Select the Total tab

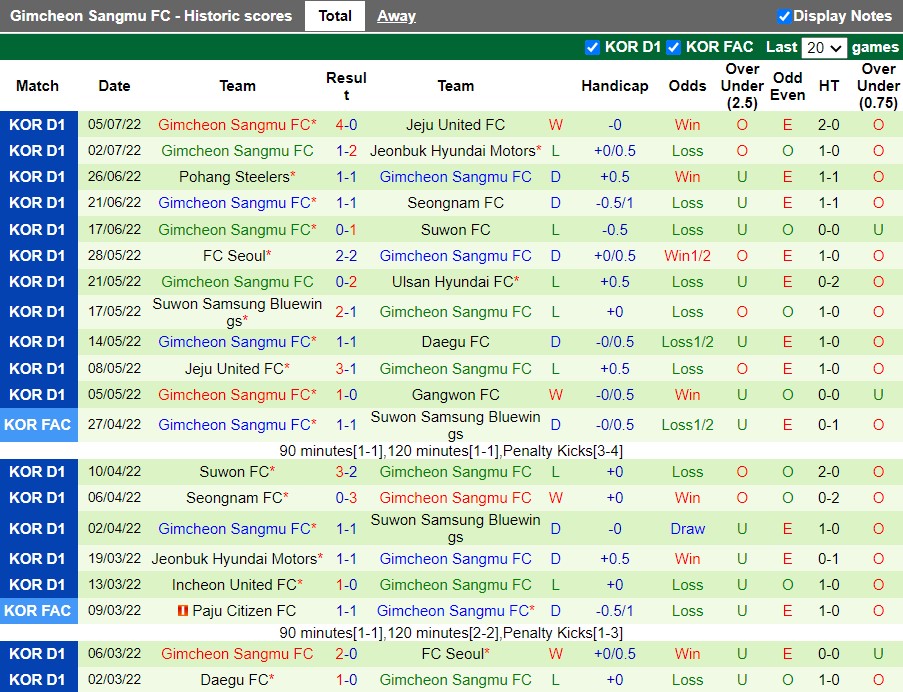[x=334, y=15]
